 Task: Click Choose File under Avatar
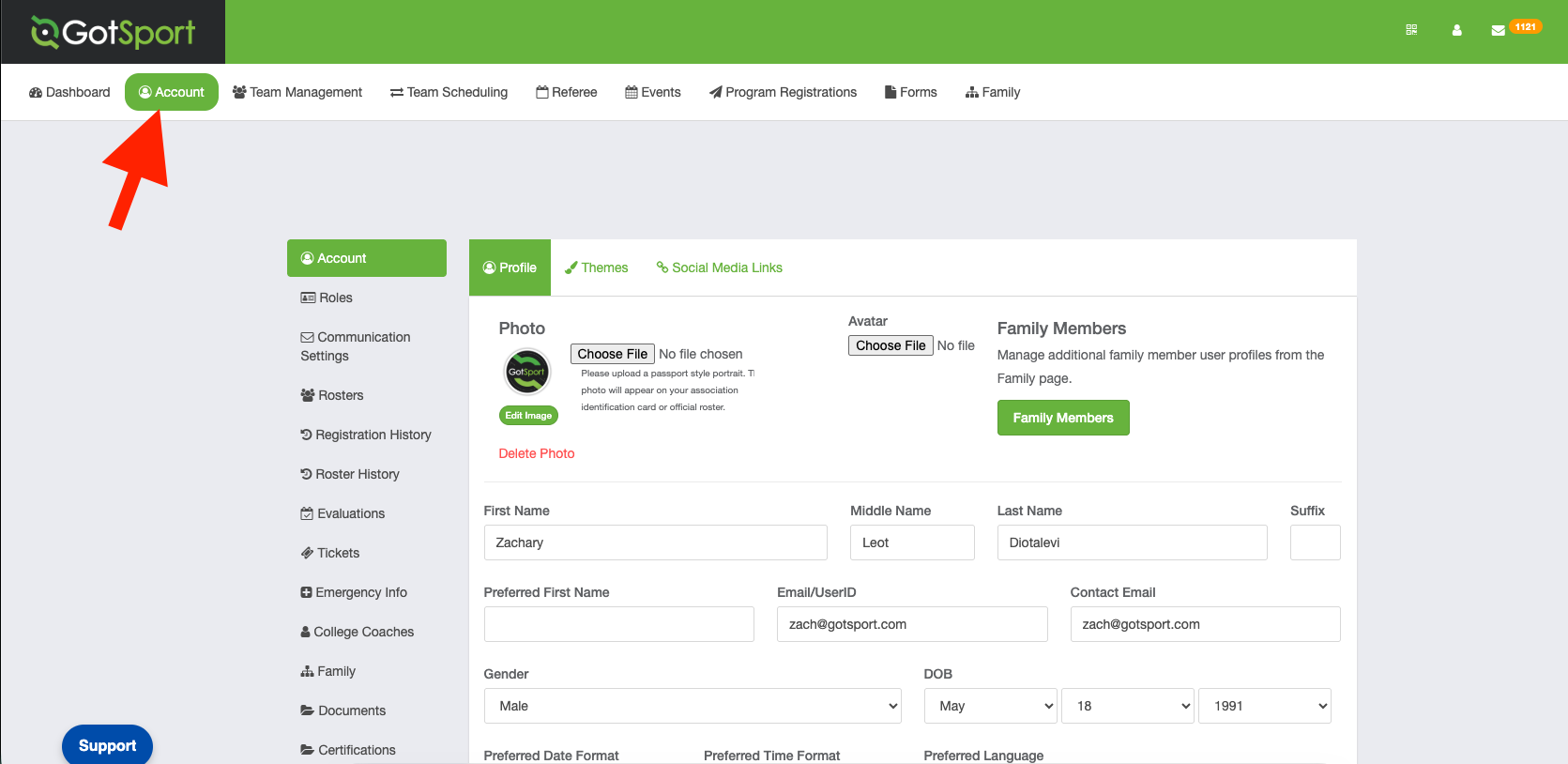coord(891,345)
